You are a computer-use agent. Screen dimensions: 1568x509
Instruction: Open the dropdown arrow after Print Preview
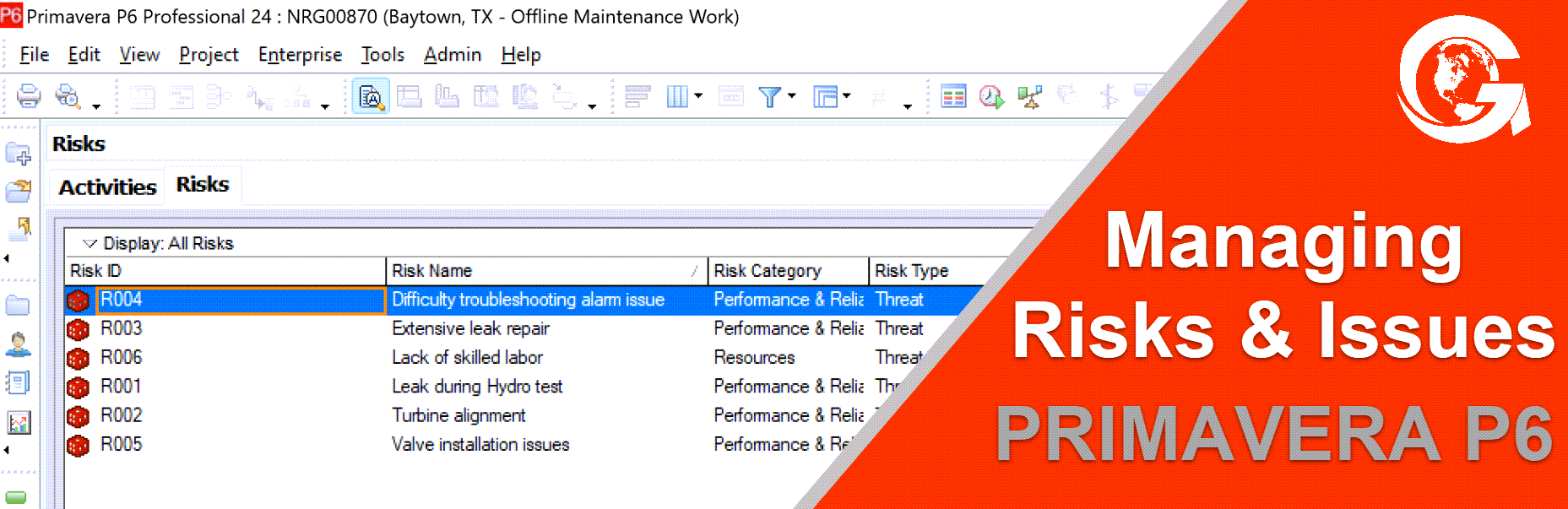coord(95,106)
